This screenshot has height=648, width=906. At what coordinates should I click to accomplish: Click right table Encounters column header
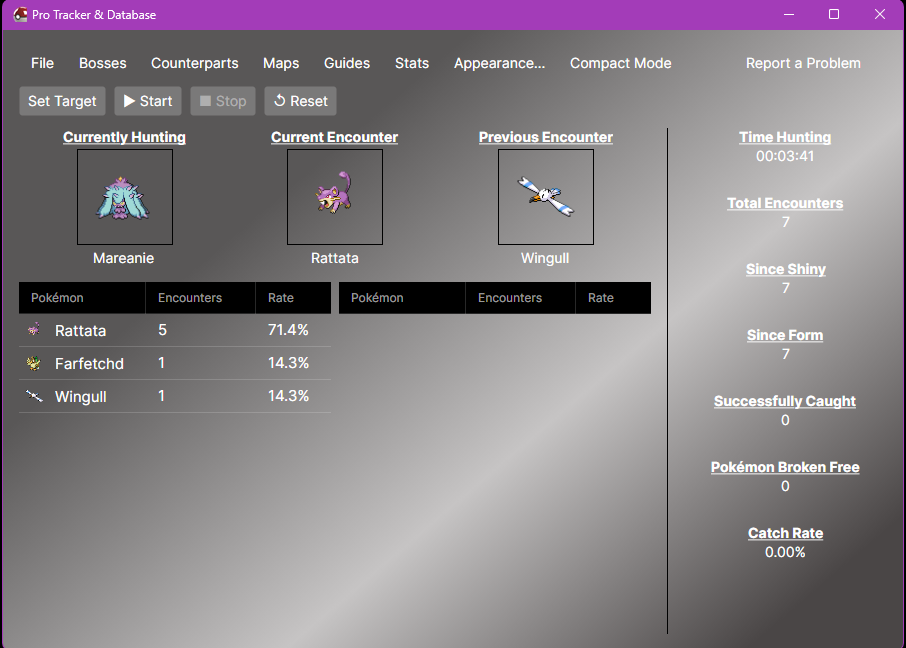coord(521,298)
